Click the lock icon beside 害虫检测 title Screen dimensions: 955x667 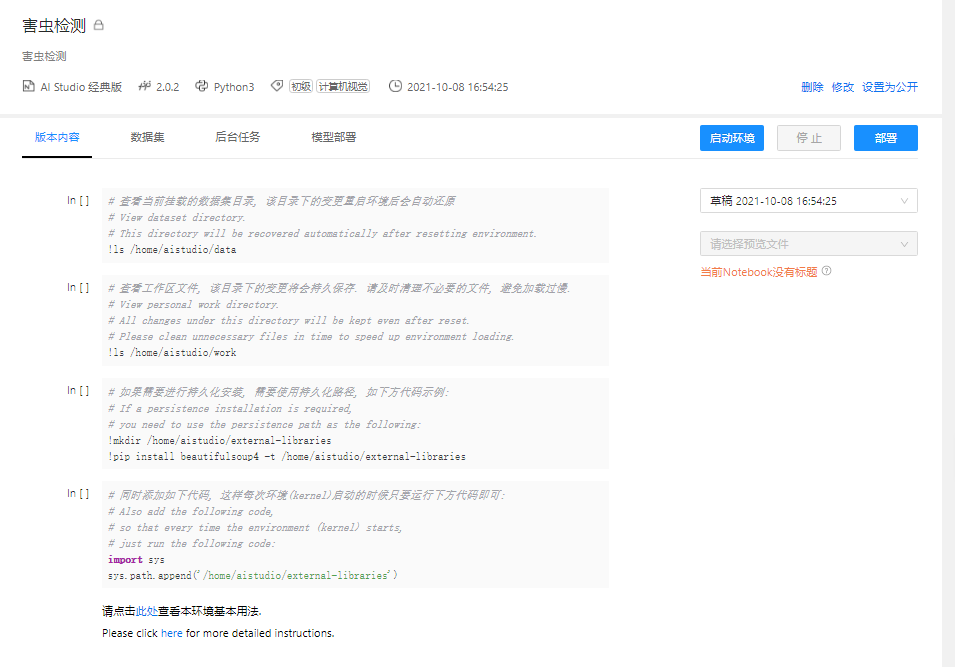click(99, 25)
